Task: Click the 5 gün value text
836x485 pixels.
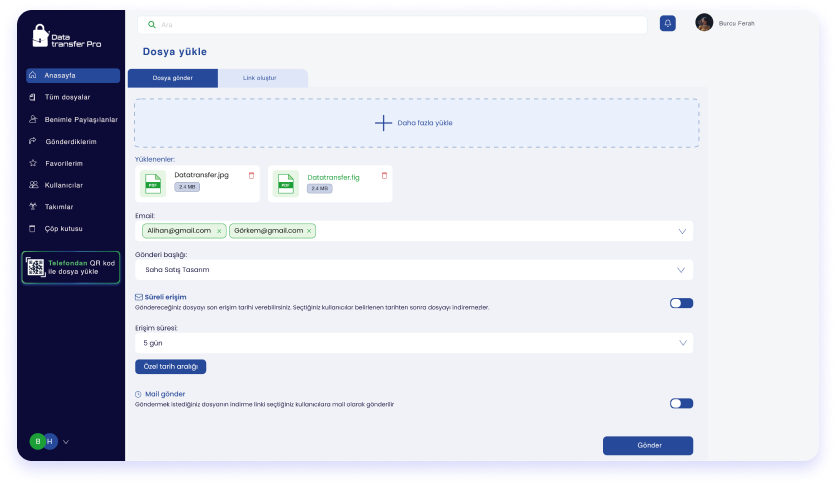Action: click(152, 343)
